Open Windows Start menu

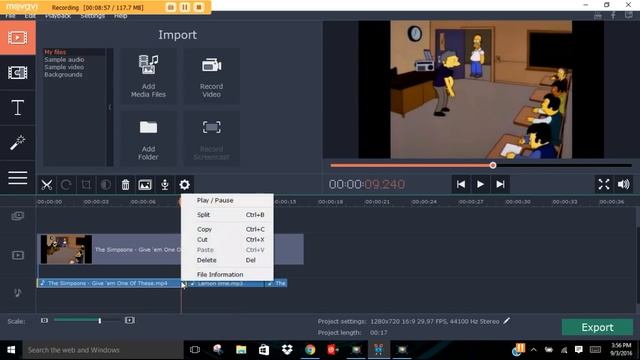pos(11,350)
